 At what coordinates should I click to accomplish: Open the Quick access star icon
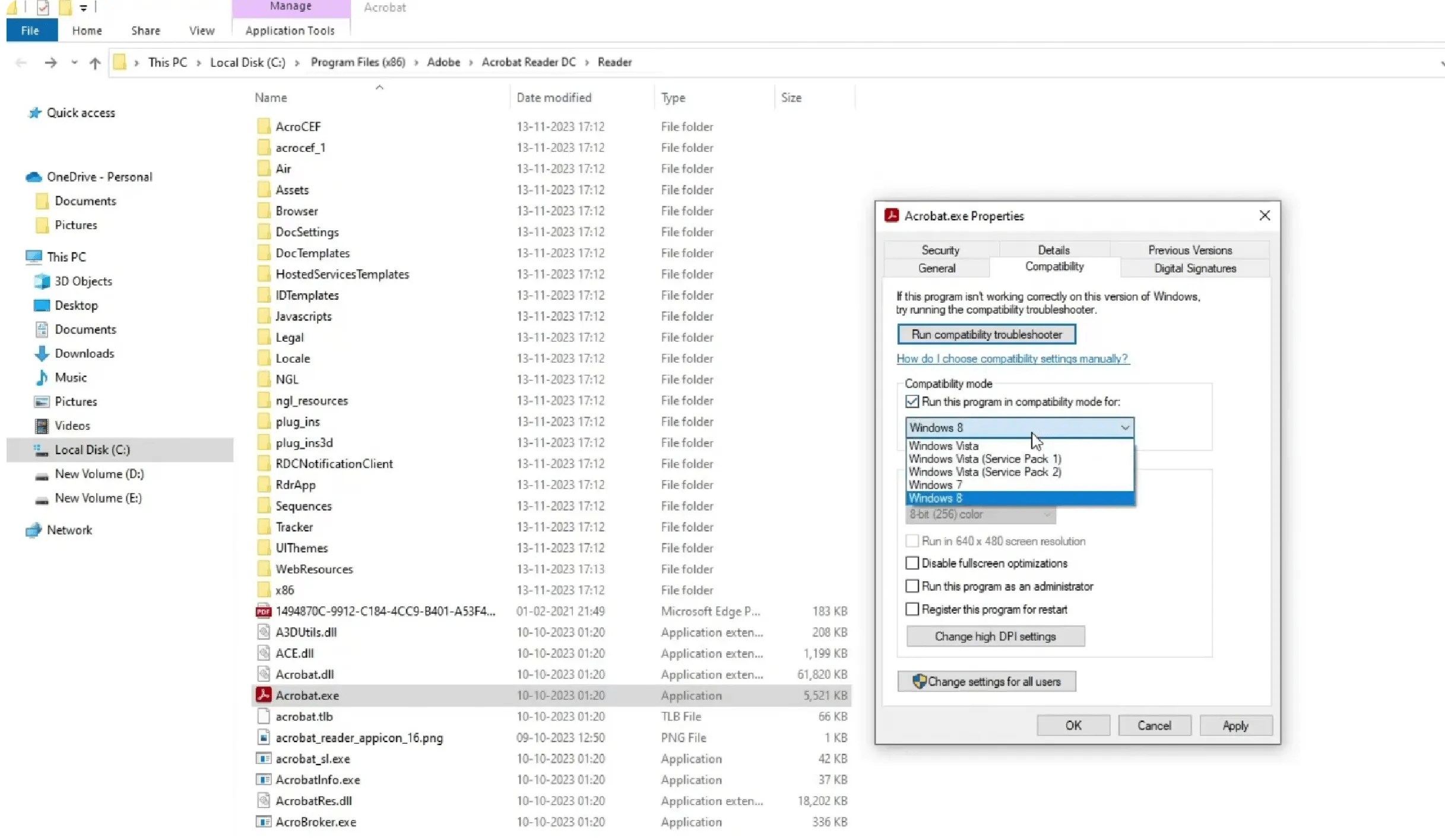click(x=35, y=113)
